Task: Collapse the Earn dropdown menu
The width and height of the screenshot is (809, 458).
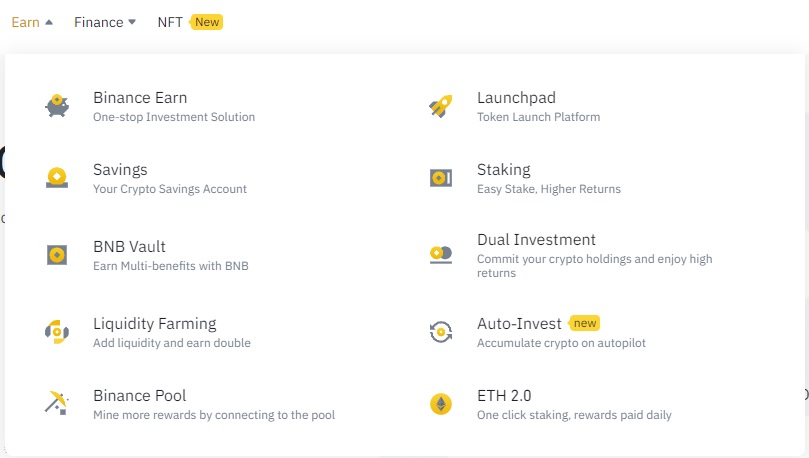Action: 32,22
